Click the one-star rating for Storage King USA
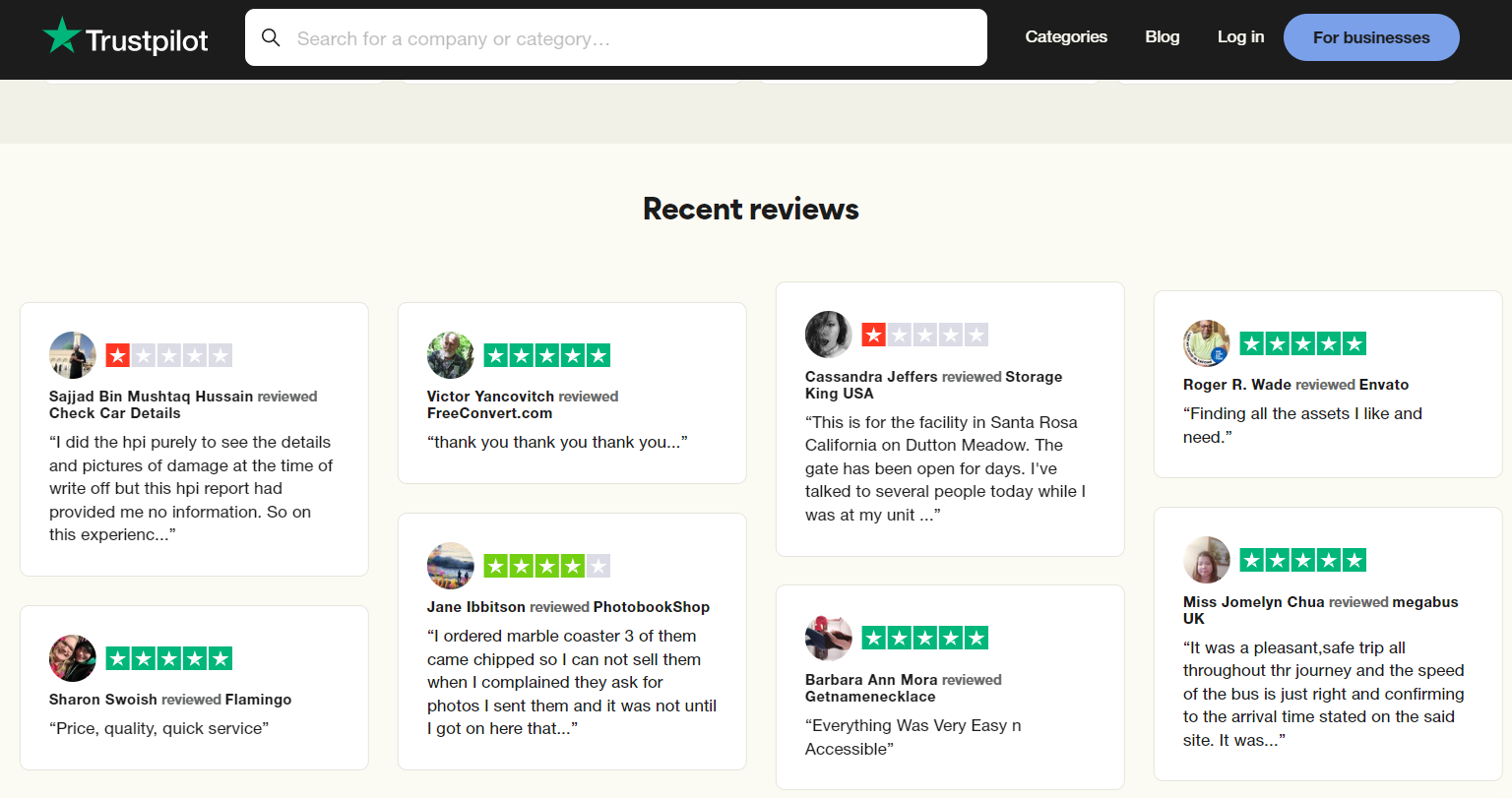This screenshot has height=798, width=1512. [x=925, y=335]
